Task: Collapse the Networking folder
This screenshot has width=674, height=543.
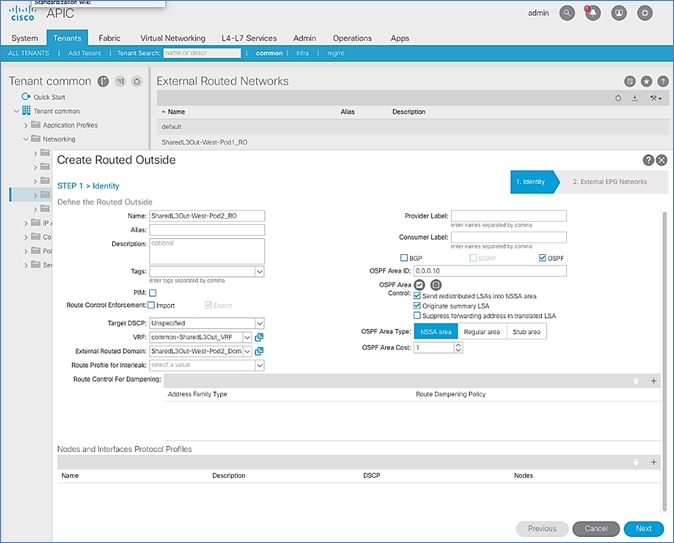Action: click(26, 139)
